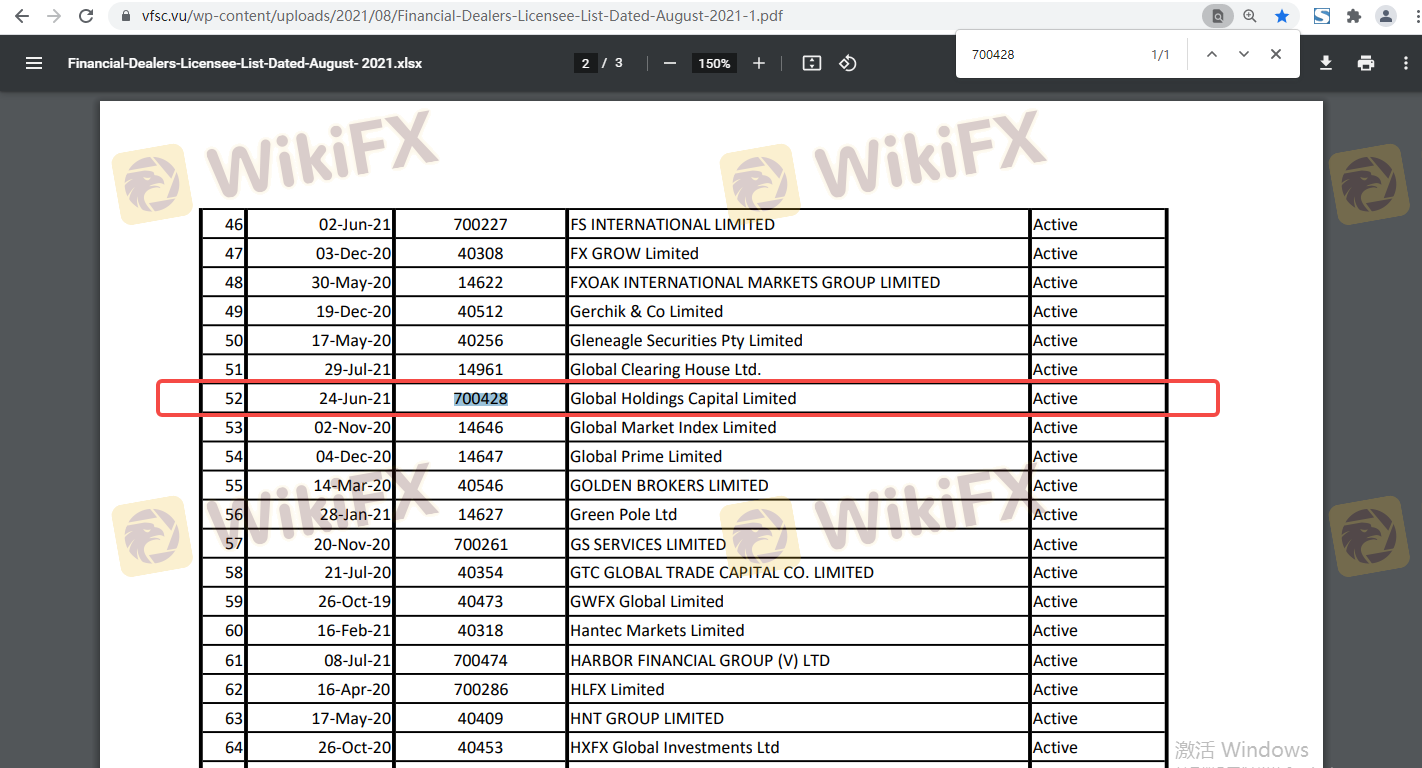Click the browser back arrow

pyautogui.click(x=22, y=16)
